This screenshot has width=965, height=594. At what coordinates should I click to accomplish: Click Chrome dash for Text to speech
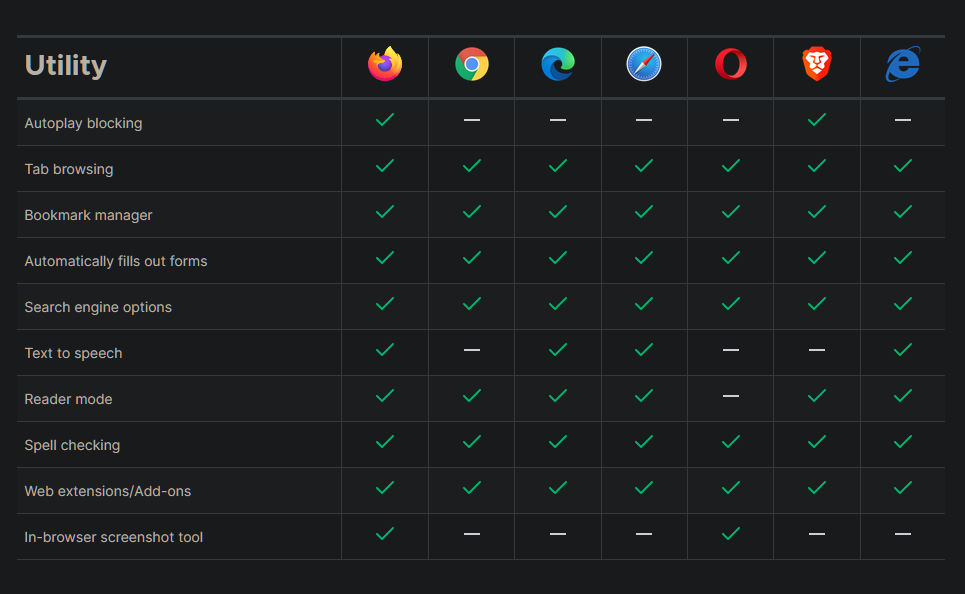click(472, 350)
